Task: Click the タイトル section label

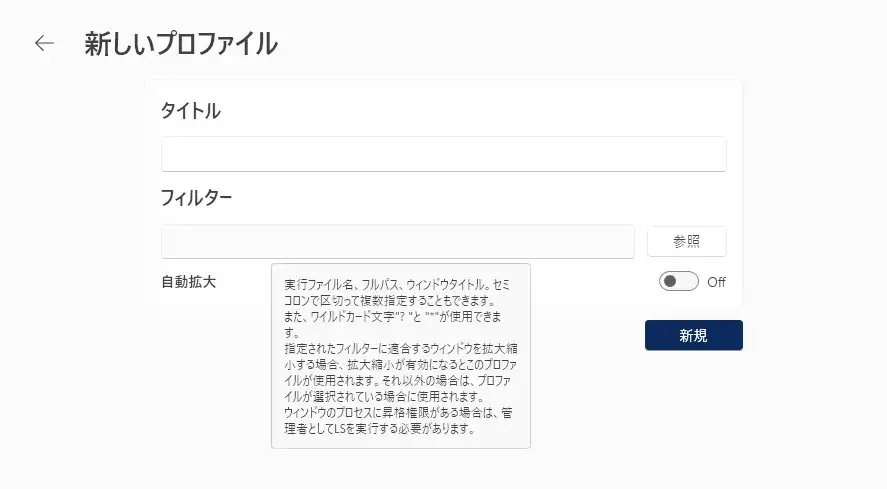Action: [x=190, y=111]
